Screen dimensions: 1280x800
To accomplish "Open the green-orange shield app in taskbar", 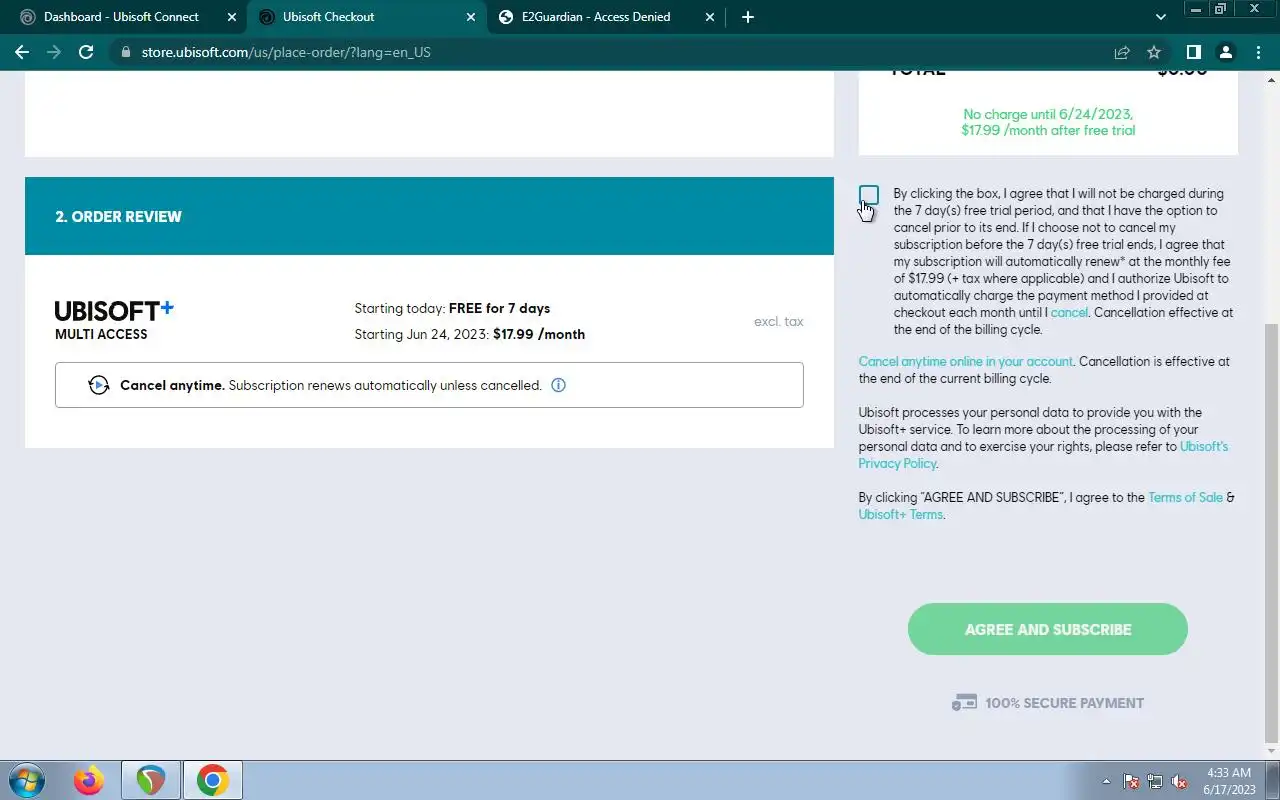I will (x=151, y=780).
